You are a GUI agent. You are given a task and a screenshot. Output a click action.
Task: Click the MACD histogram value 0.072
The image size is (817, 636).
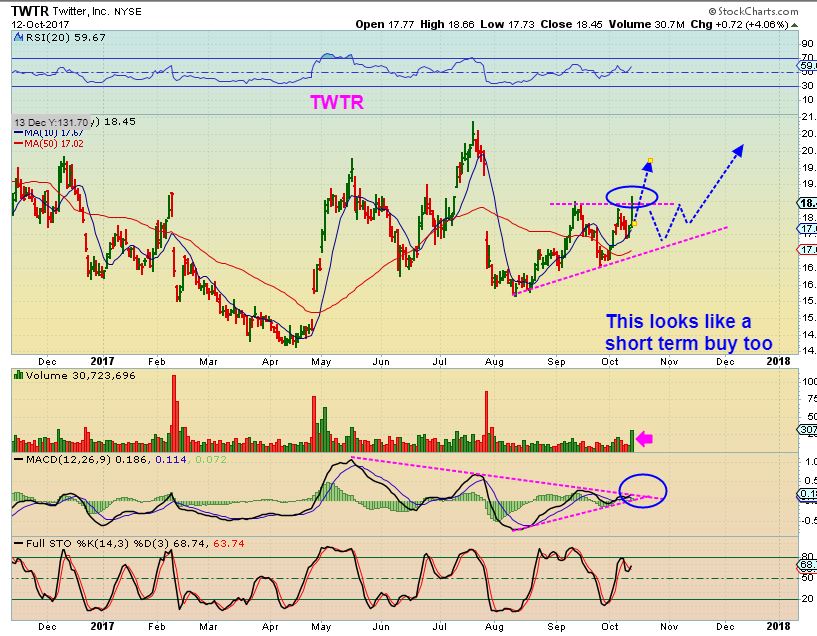pyautogui.click(x=211, y=460)
